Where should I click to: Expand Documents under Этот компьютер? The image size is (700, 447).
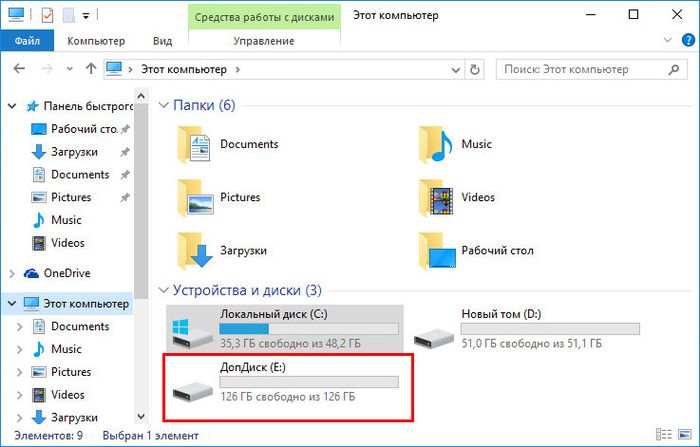(19, 327)
